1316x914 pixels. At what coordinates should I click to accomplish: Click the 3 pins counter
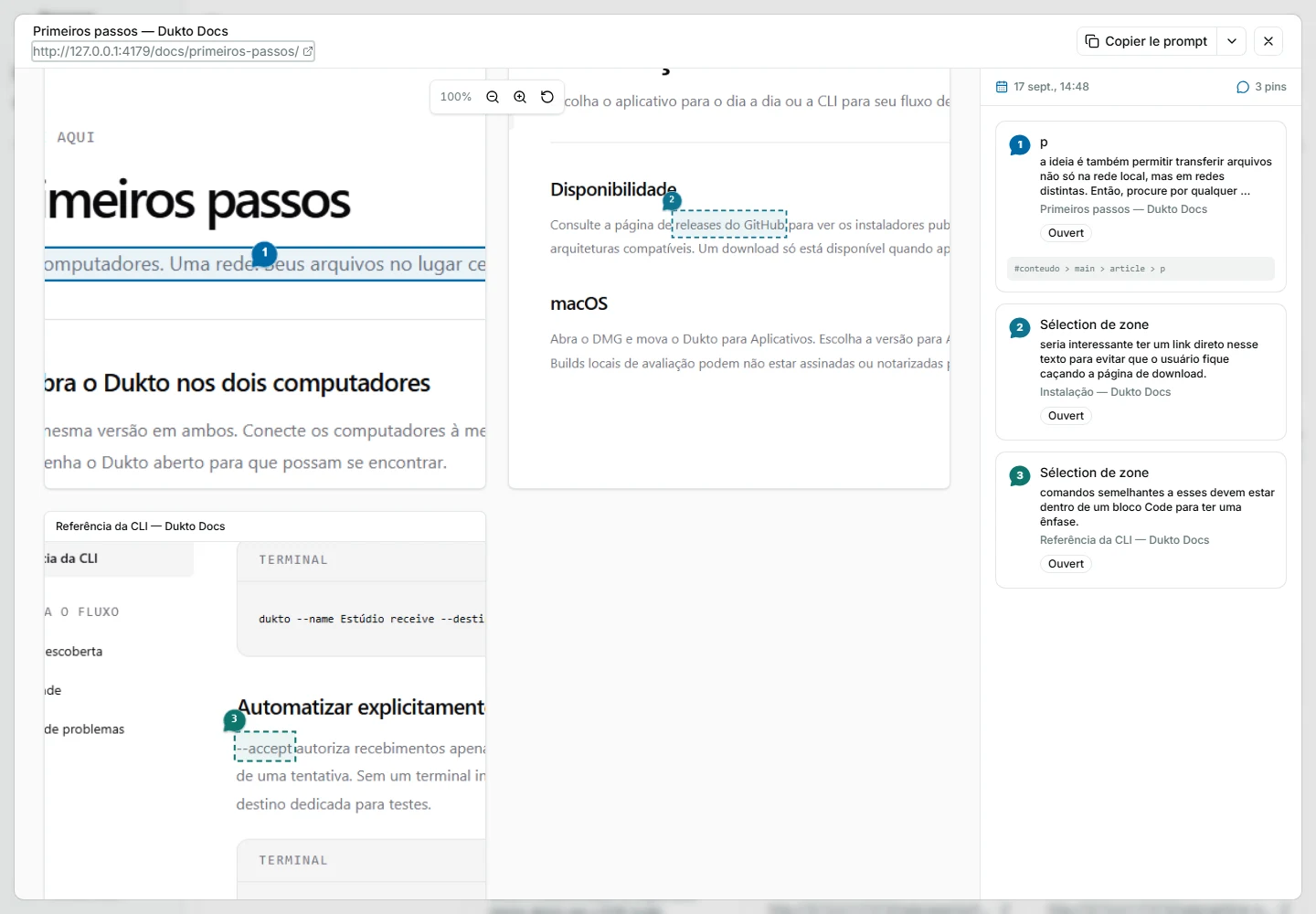coord(1261,87)
